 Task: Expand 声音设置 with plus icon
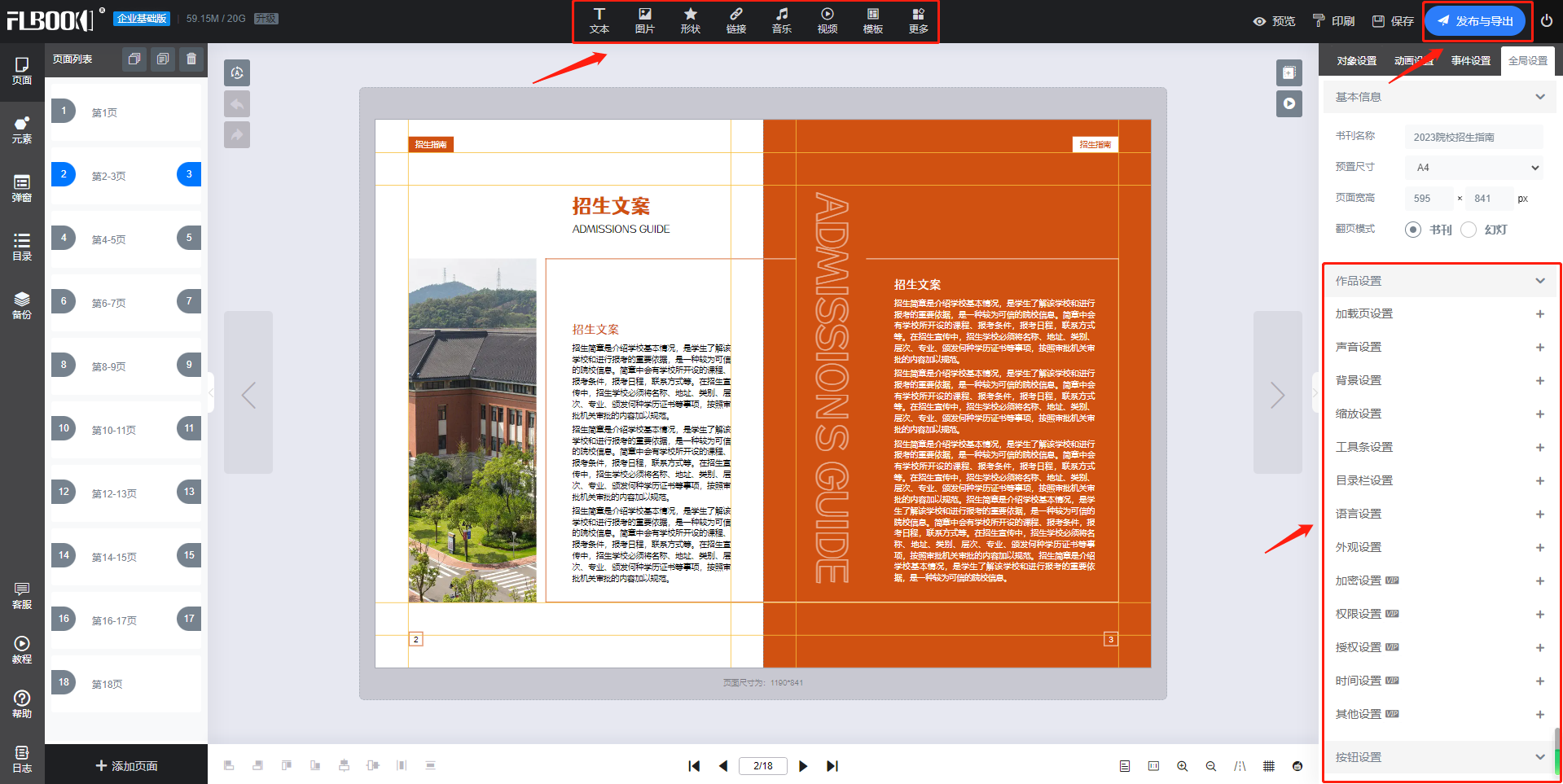1540,348
